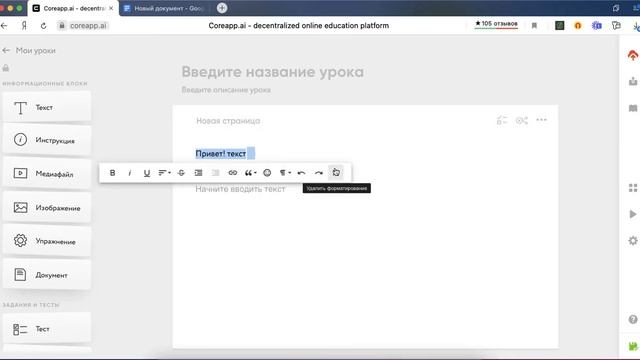Add an Изображение block
The image size is (640, 360).
coord(47,207)
